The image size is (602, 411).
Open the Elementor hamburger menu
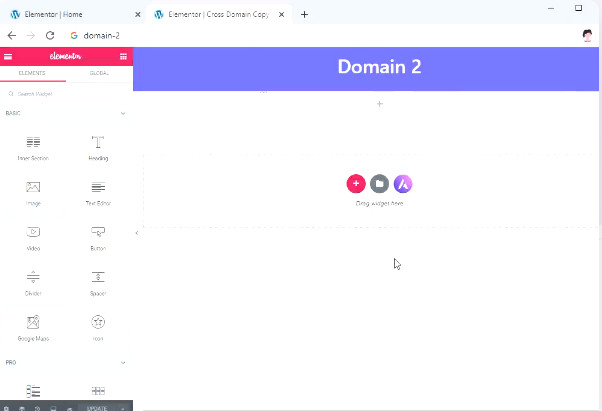pos(8,56)
